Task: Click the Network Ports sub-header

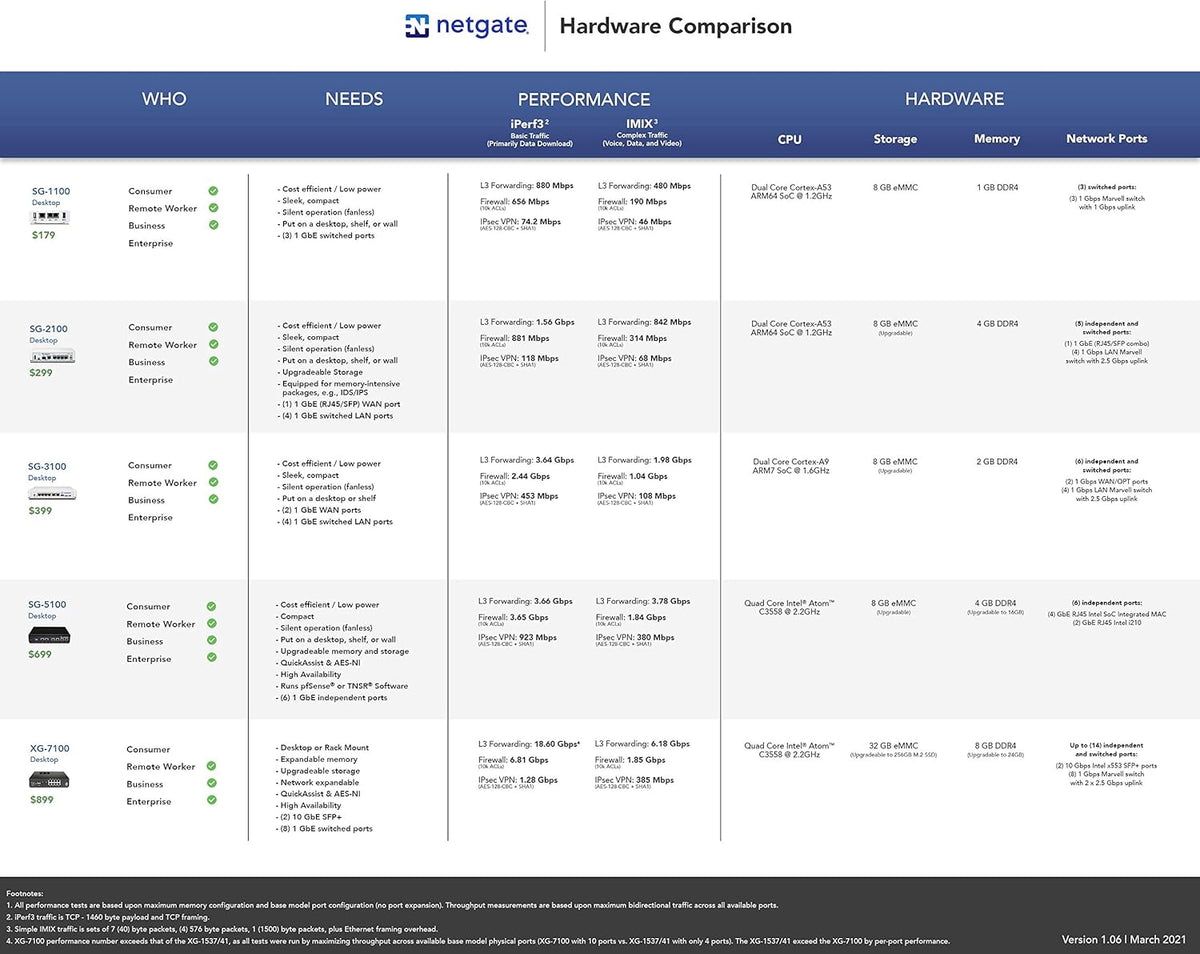Action: tap(1107, 139)
